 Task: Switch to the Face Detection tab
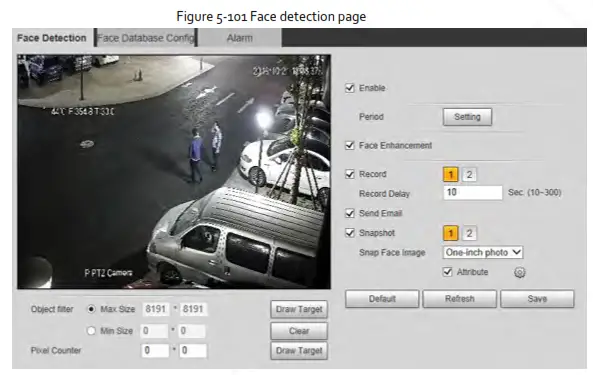pos(52,38)
